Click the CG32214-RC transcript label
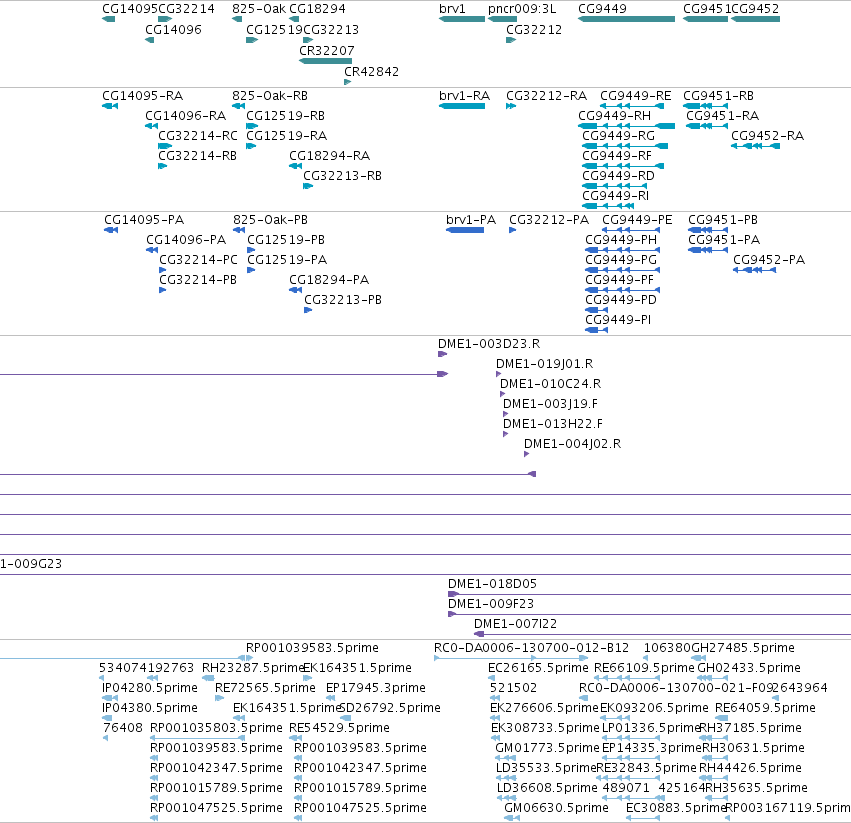 [198, 136]
